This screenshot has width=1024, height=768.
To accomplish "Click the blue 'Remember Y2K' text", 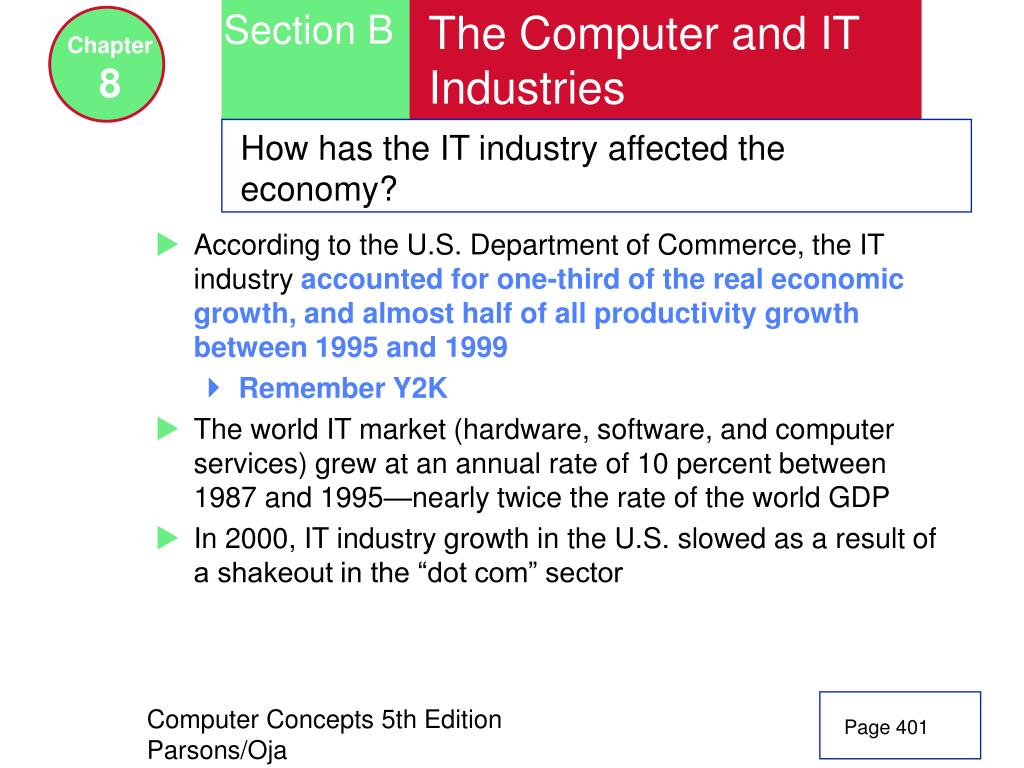I will point(343,388).
